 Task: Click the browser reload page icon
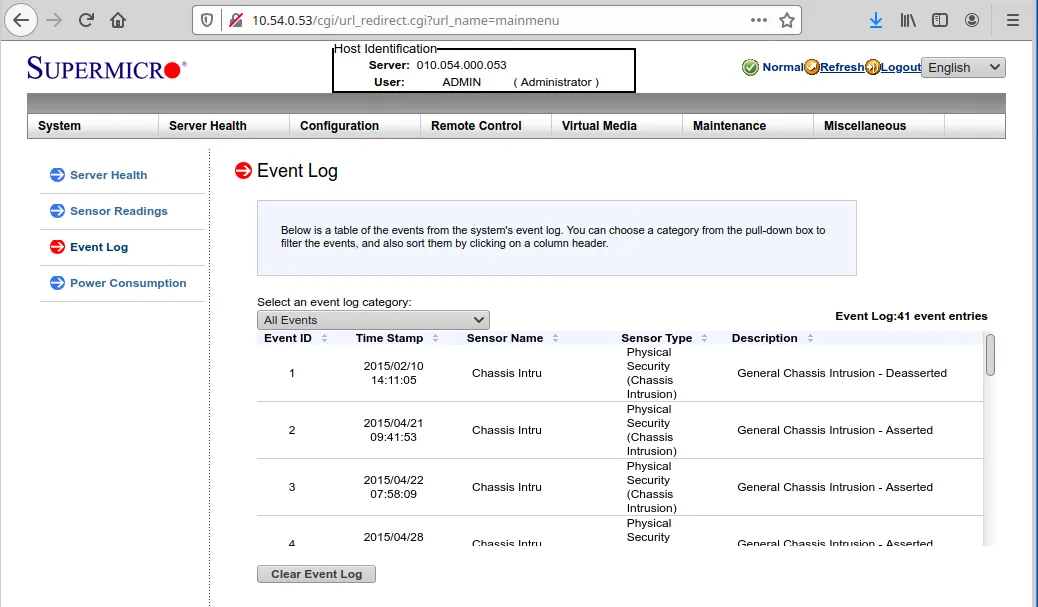[x=87, y=20]
